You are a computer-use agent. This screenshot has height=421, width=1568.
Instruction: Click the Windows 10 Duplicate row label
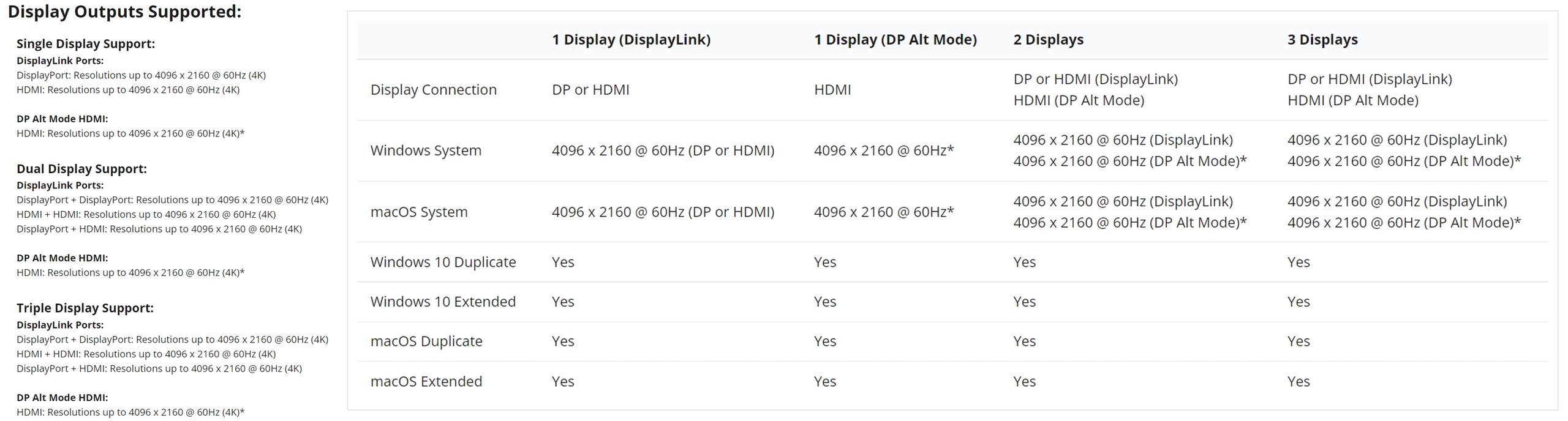click(x=443, y=262)
